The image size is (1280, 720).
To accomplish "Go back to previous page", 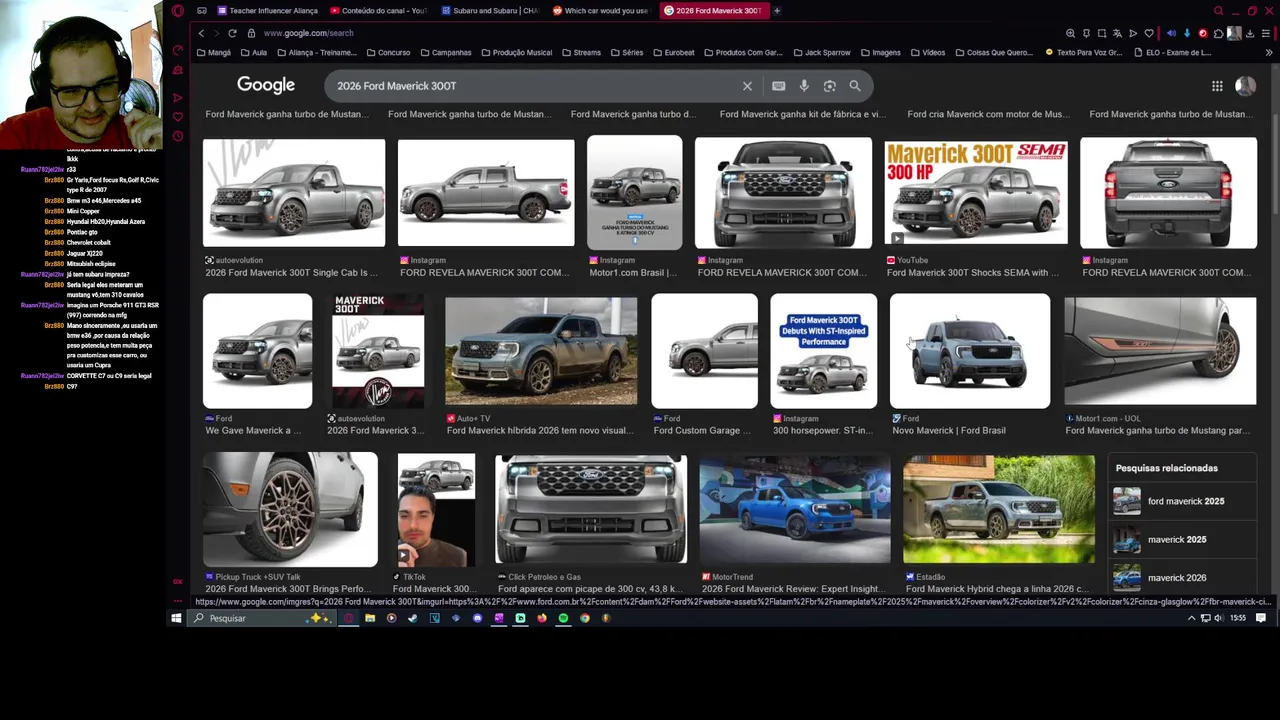I will pyautogui.click(x=201, y=33).
